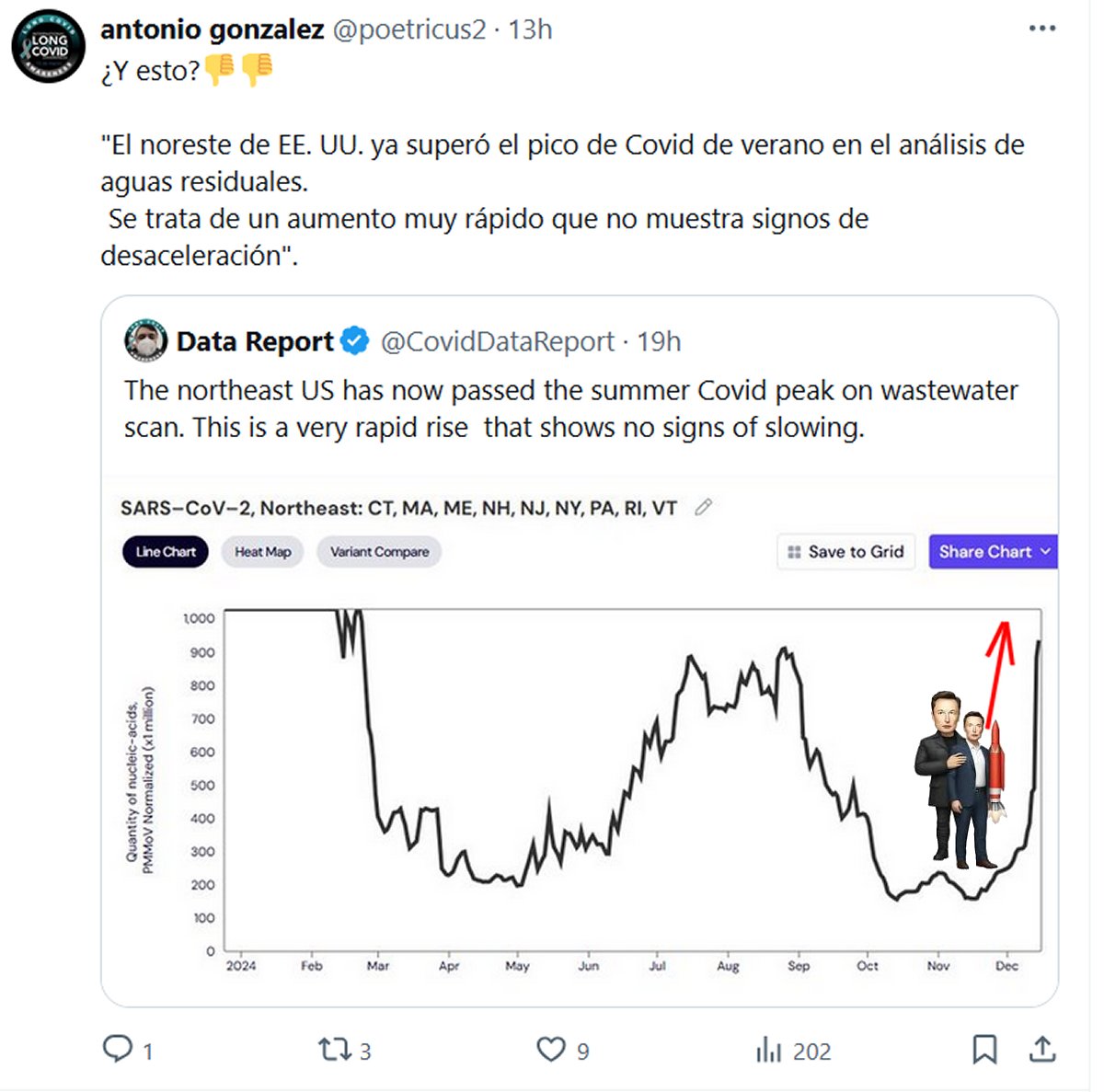Click the antonio gonzalez display name
1104x1092 pixels.
coord(212,29)
